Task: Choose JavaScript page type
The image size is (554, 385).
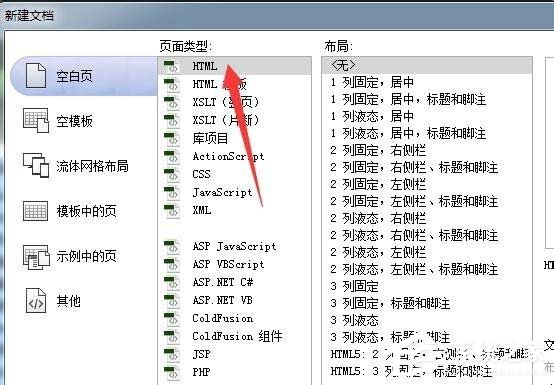Action: 222,192
